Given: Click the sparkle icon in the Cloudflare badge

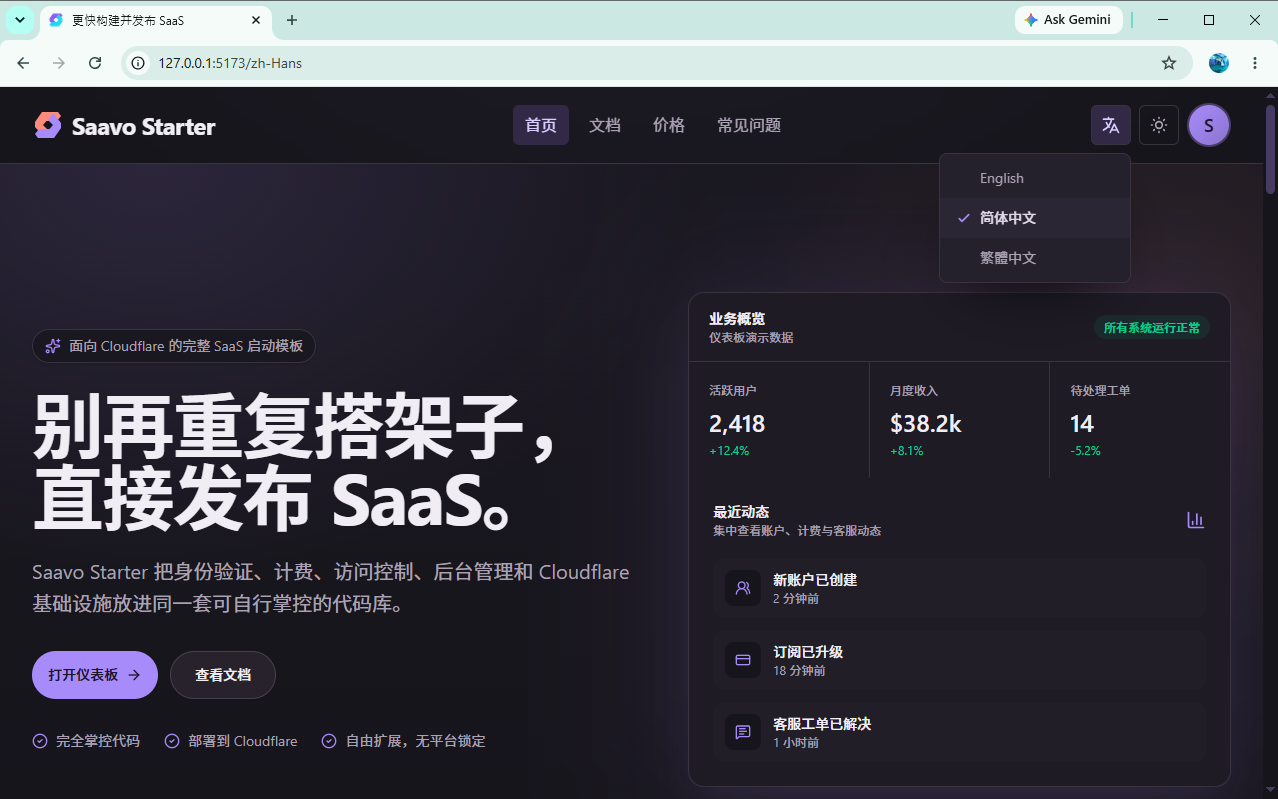Looking at the screenshot, I should click(52, 346).
